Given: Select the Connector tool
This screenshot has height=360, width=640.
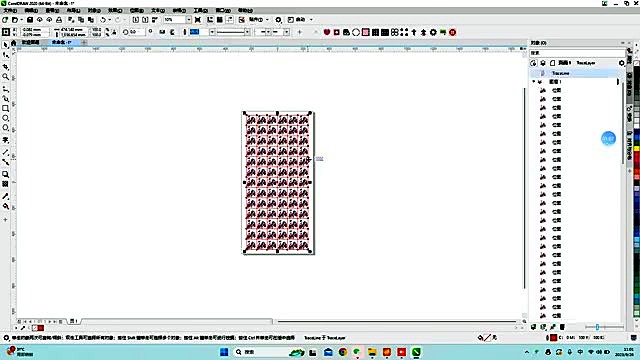Looking at the screenshot, I should [x=5, y=162].
